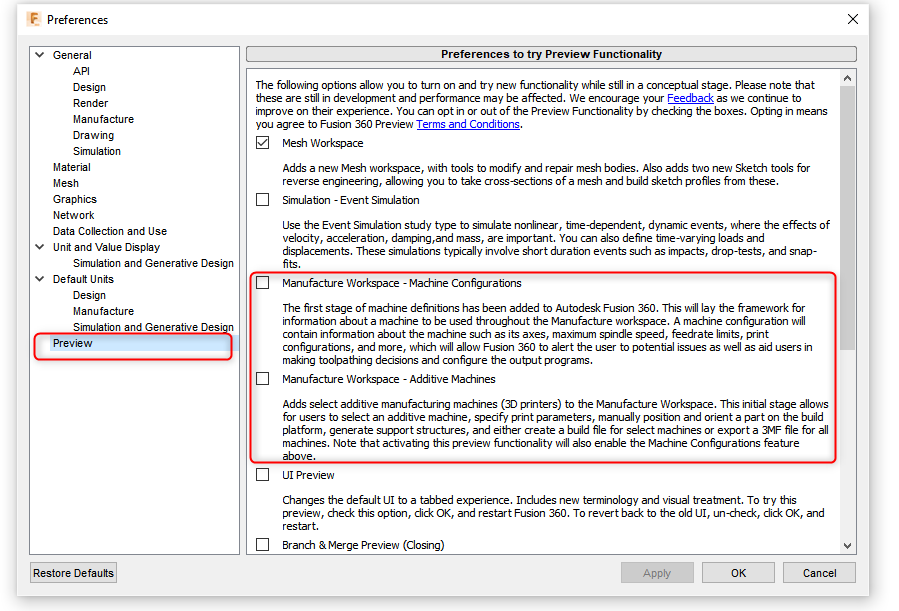
Task: Select API under General
Action: [81, 71]
